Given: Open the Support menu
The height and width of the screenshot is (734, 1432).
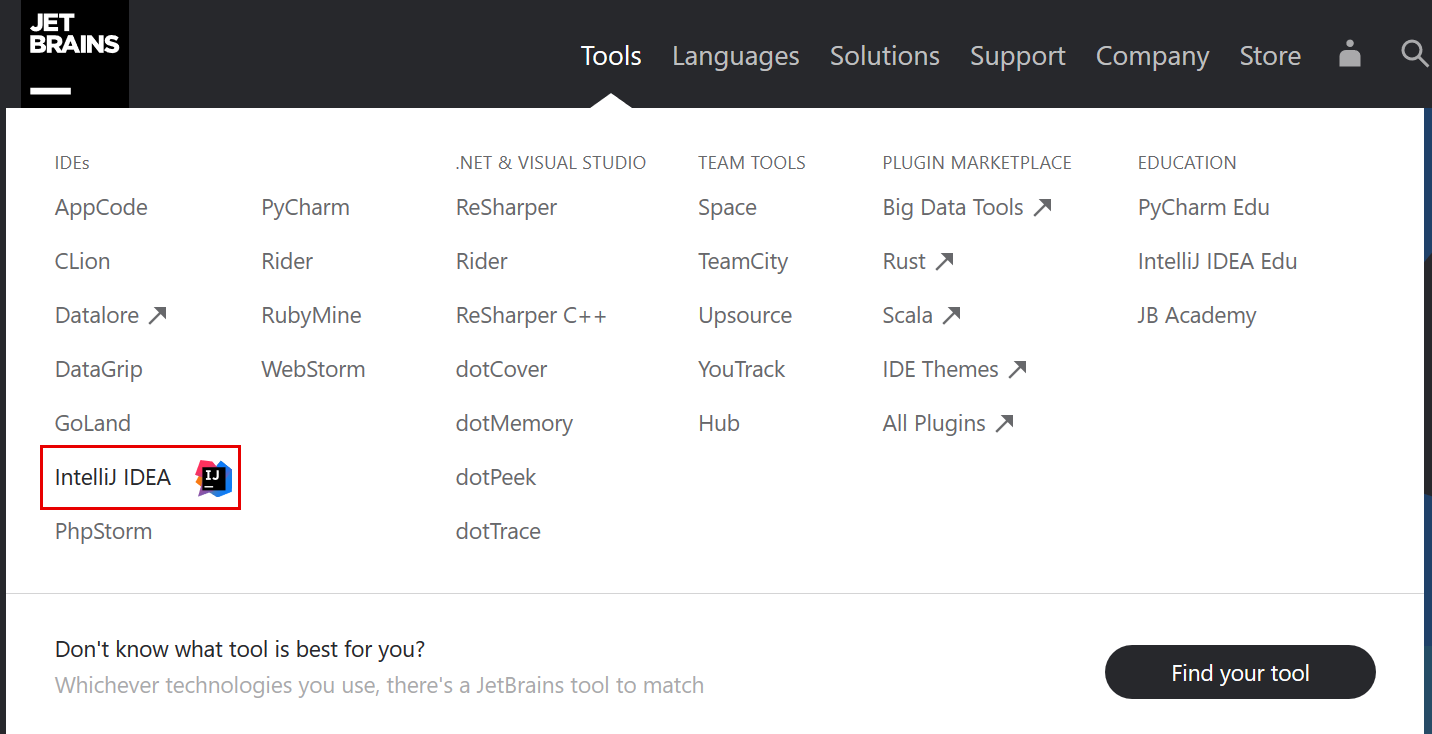Looking at the screenshot, I should click(1018, 56).
